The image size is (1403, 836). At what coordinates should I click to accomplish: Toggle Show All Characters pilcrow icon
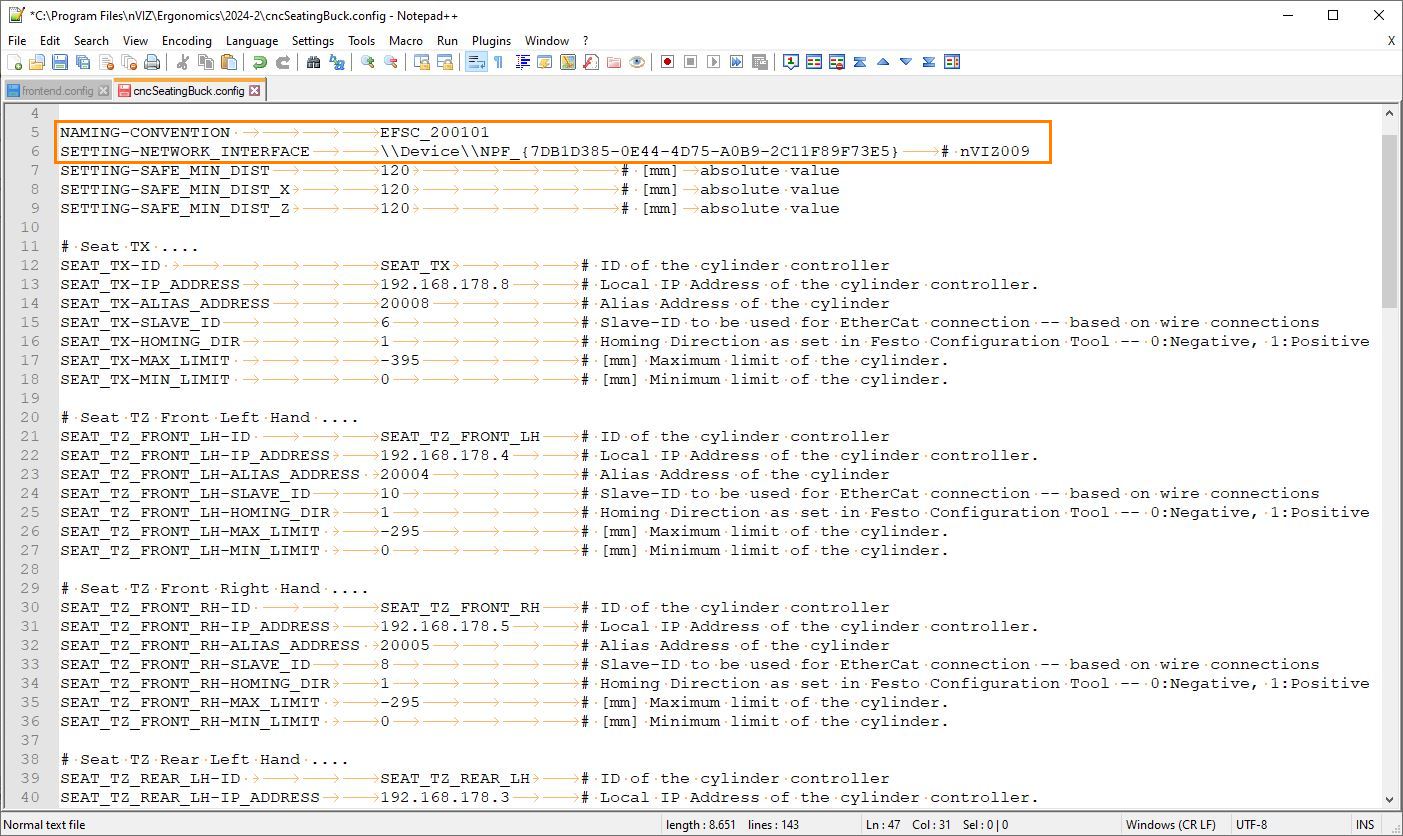point(498,62)
